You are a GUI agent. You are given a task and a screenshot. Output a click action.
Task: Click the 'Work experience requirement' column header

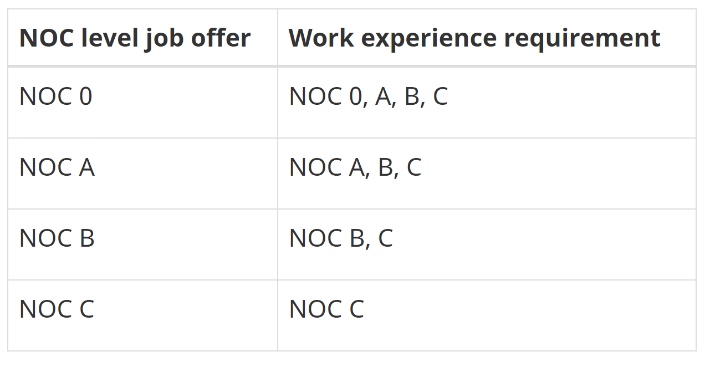(x=487, y=38)
